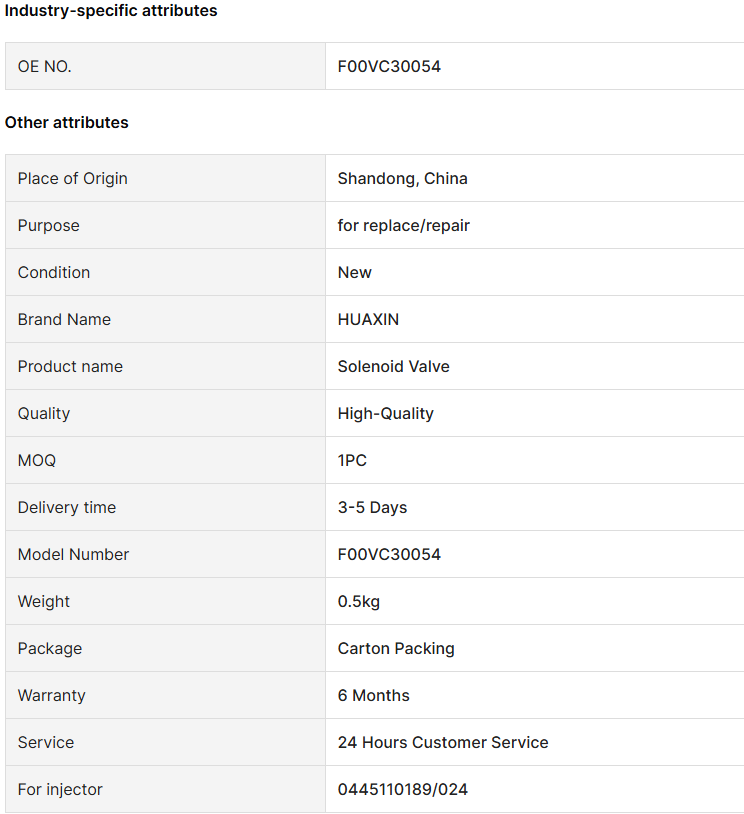Viewport: 744px width, 814px height.
Task: Click the Model Number value F00VC30054
Action: click(x=389, y=554)
